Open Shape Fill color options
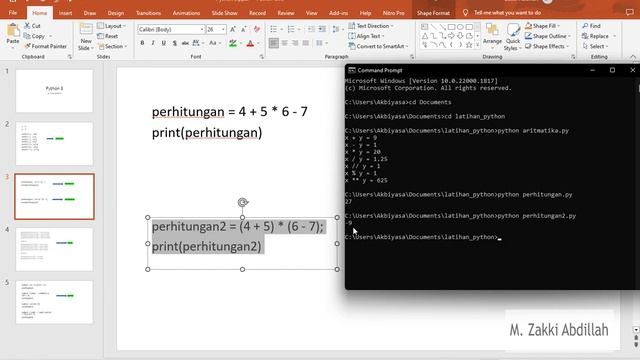The height and width of the screenshot is (360, 640). point(543,26)
